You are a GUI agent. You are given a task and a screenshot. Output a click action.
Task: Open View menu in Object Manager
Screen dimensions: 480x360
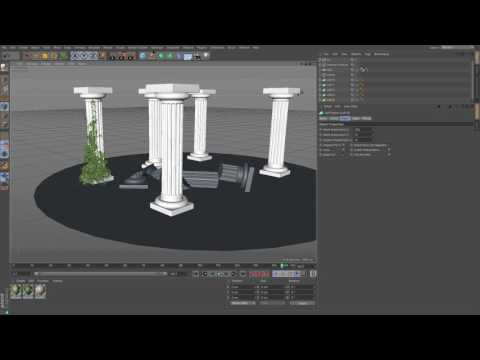tap(344, 54)
